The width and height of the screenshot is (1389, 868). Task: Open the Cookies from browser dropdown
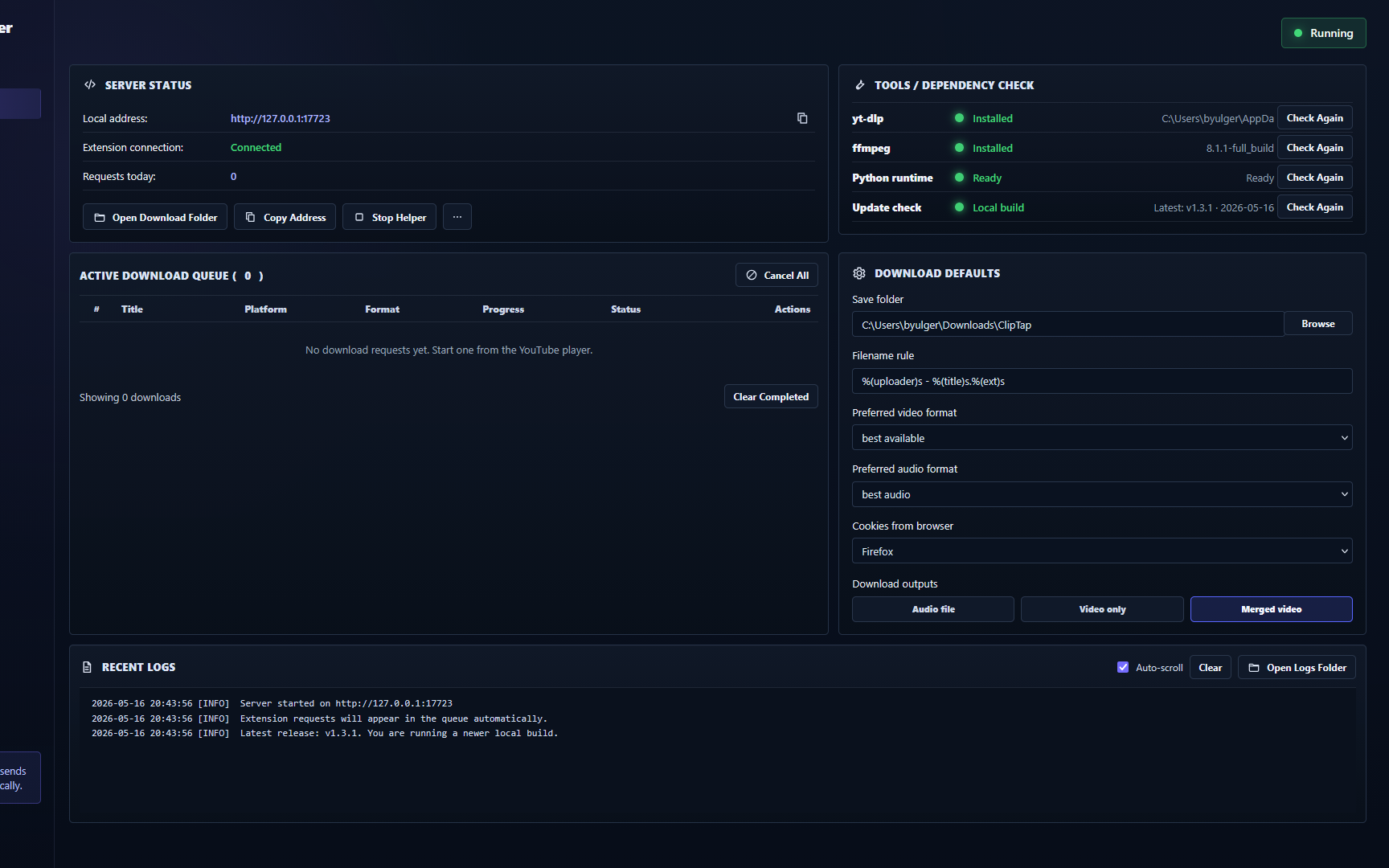pos(1102,551)
